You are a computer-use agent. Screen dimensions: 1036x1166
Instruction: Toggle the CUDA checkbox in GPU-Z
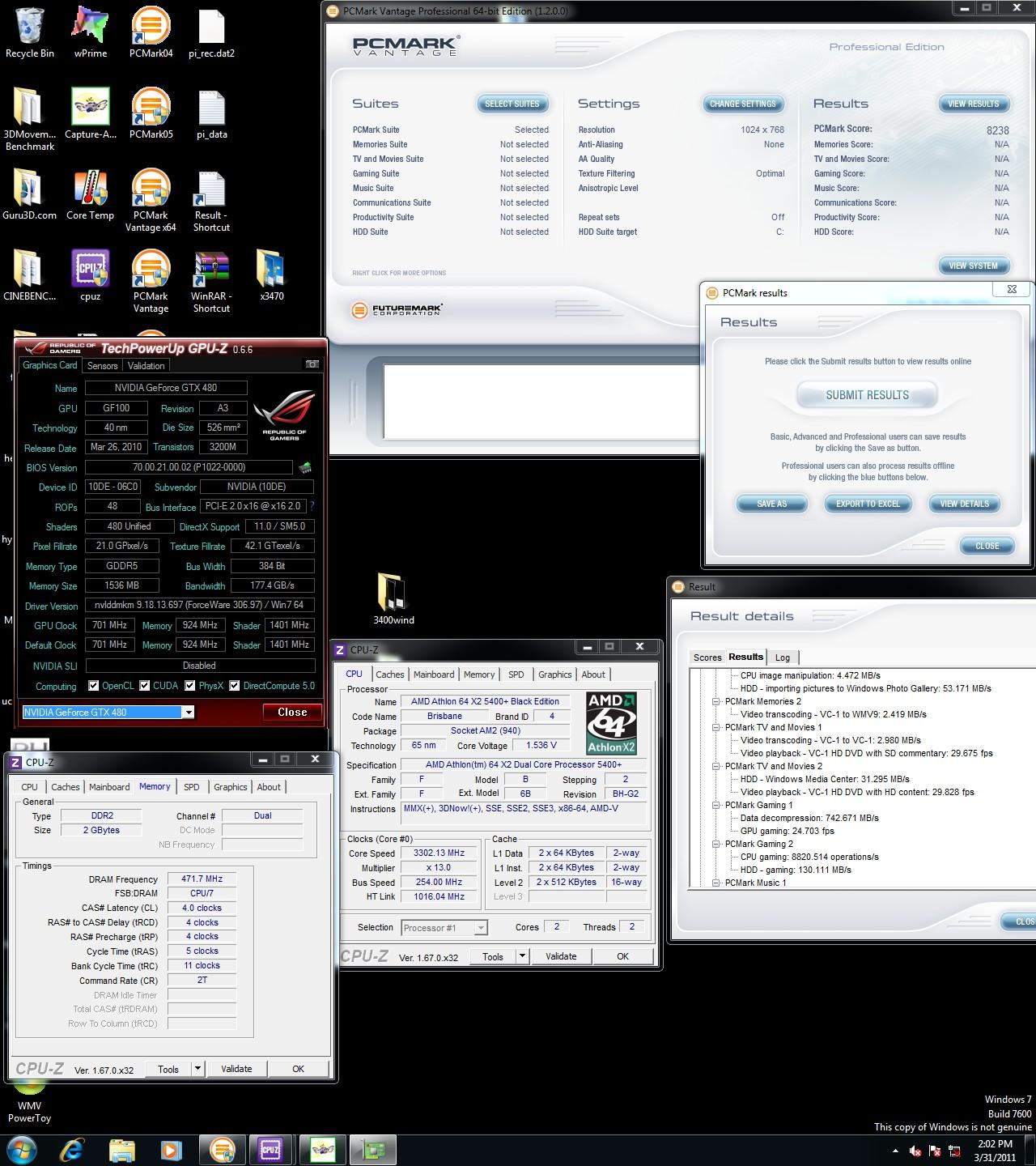(x=144, y=686)
